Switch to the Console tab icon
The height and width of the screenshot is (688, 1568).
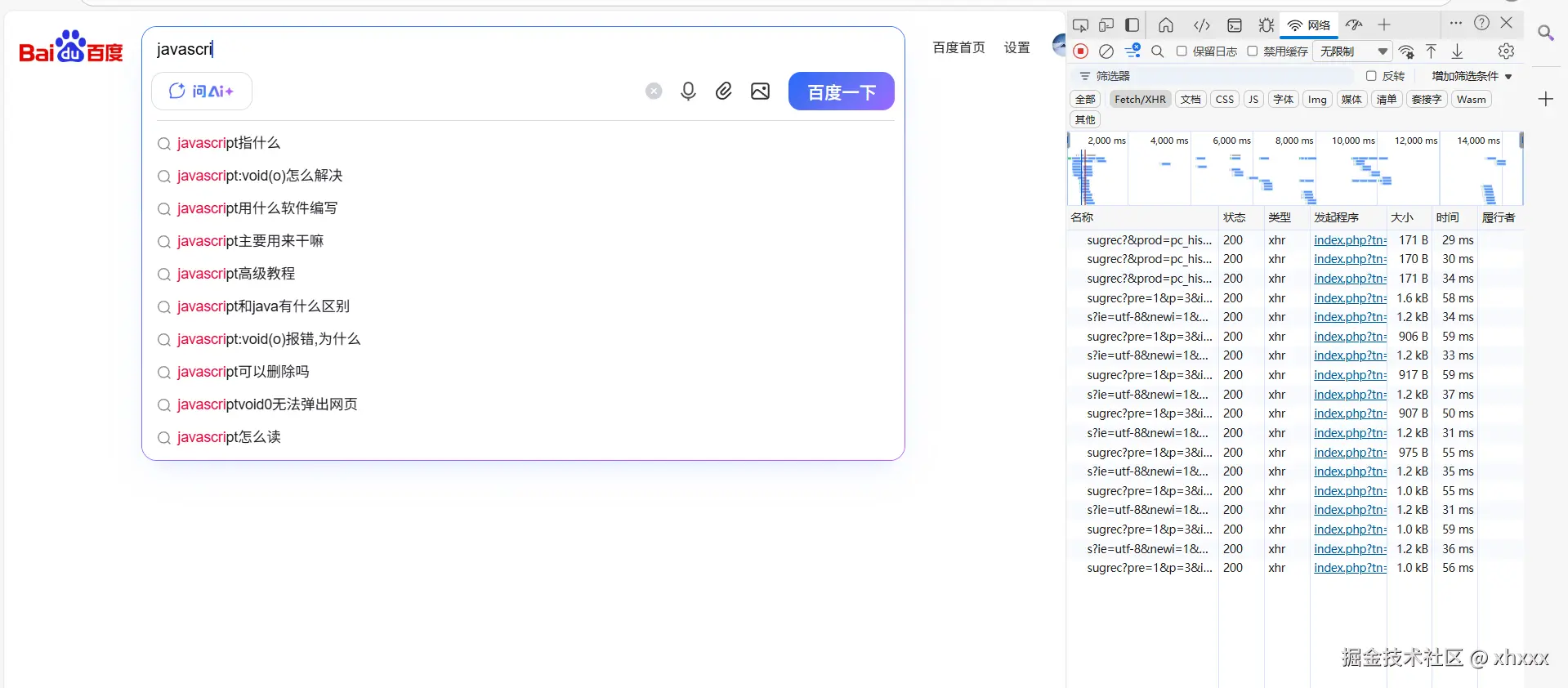(1235, 25)
